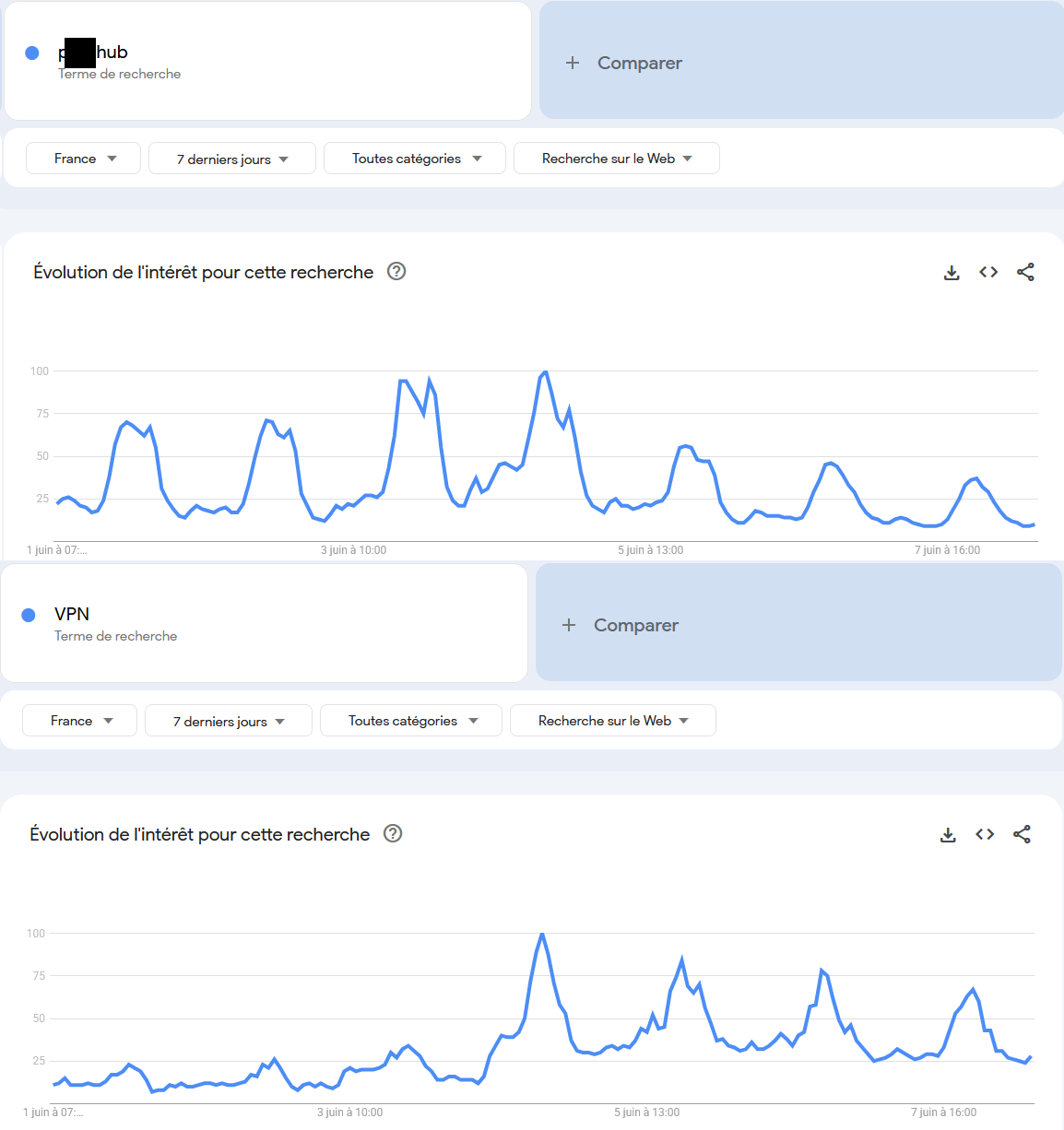The width and height of the screenshot is (1064, 1130).
Task: Open embed code for the VPN chart
Action: click(x=985, y=834)
